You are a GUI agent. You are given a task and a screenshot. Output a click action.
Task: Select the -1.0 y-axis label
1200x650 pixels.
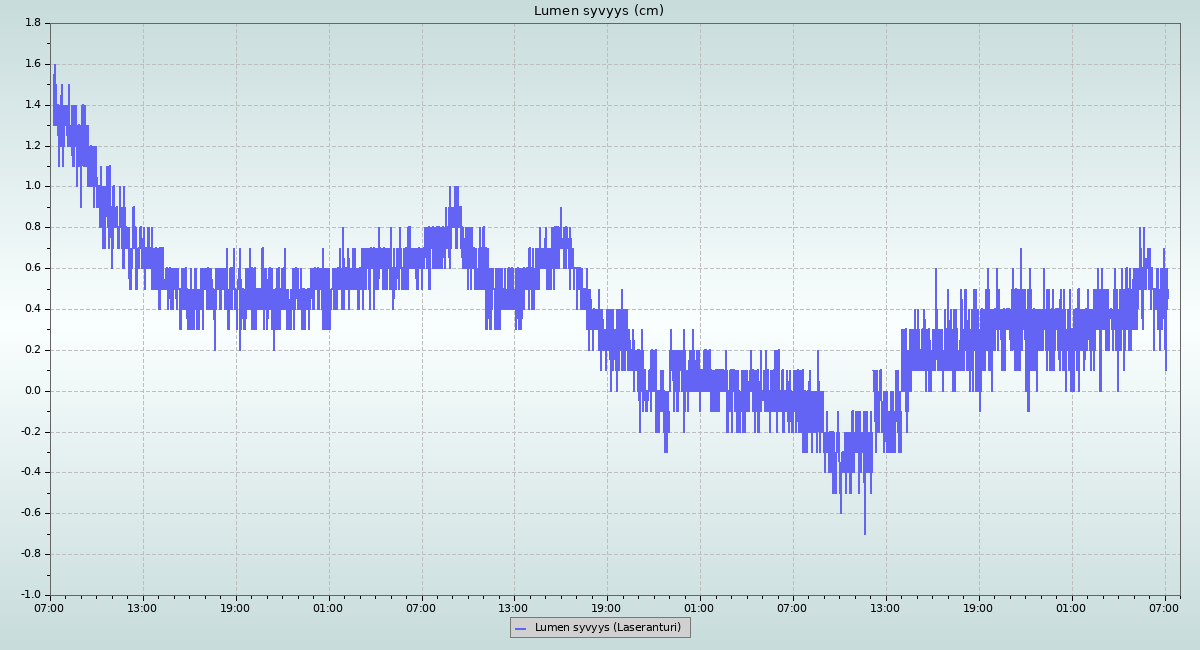coord(30,595)
